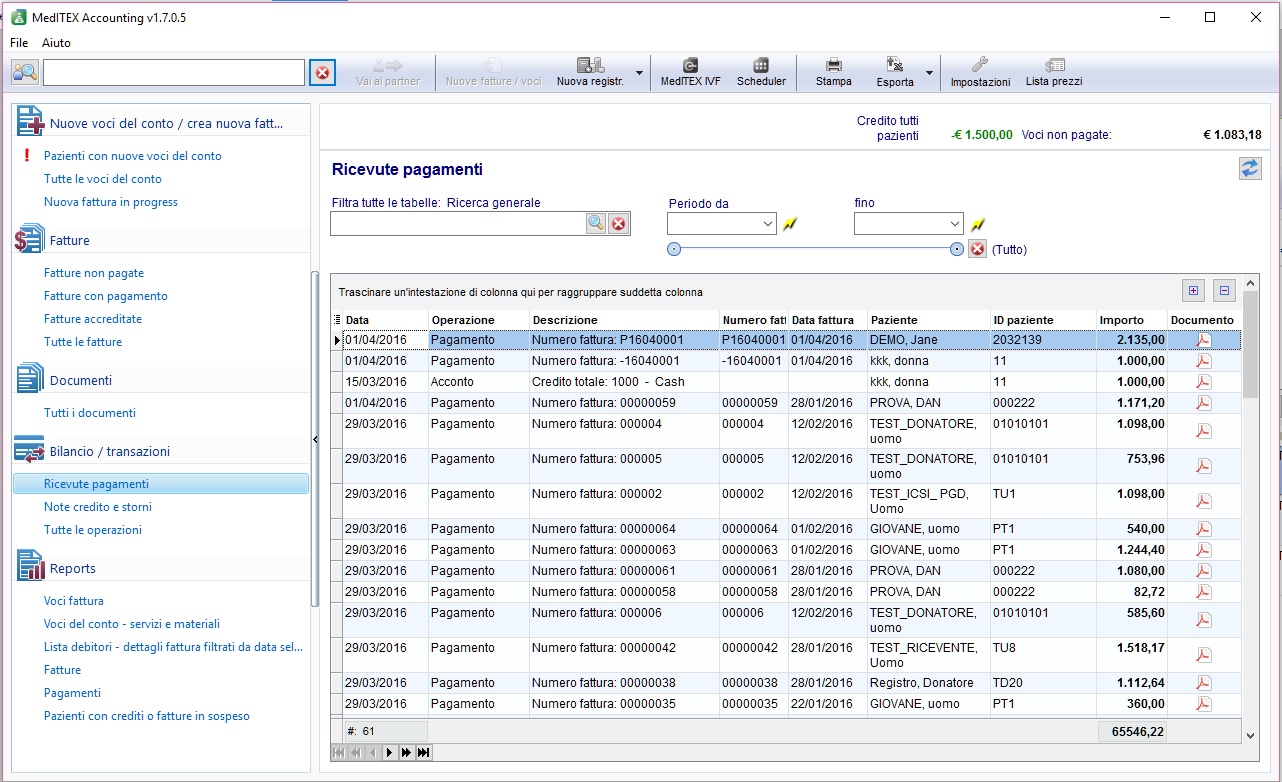Move the left handle of the period slider

(674, 249)
